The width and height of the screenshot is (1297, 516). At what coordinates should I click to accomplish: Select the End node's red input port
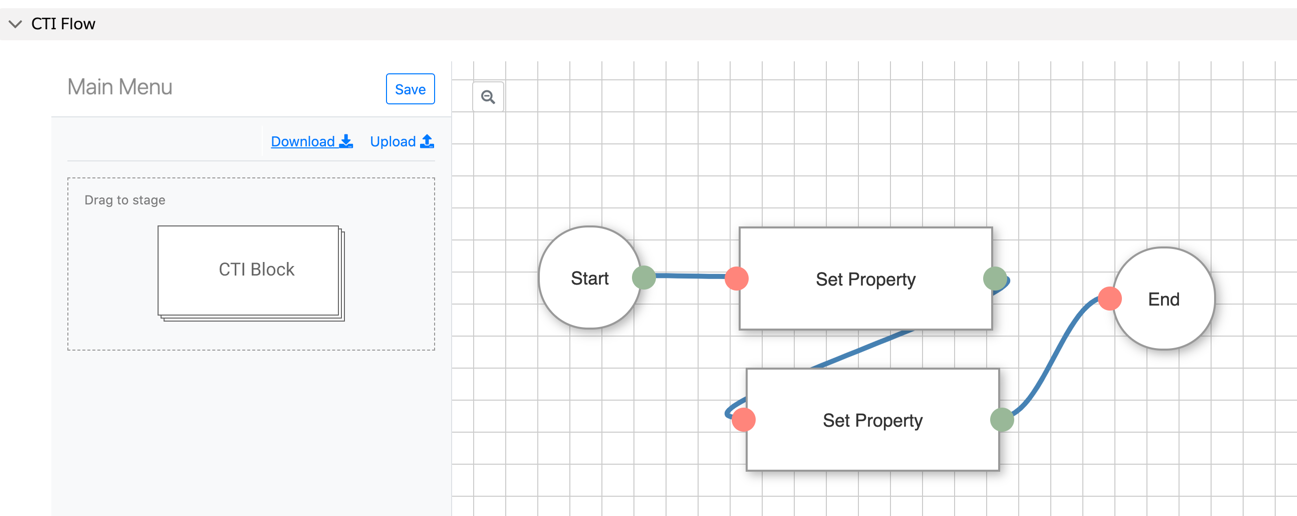pos(1110,298)
